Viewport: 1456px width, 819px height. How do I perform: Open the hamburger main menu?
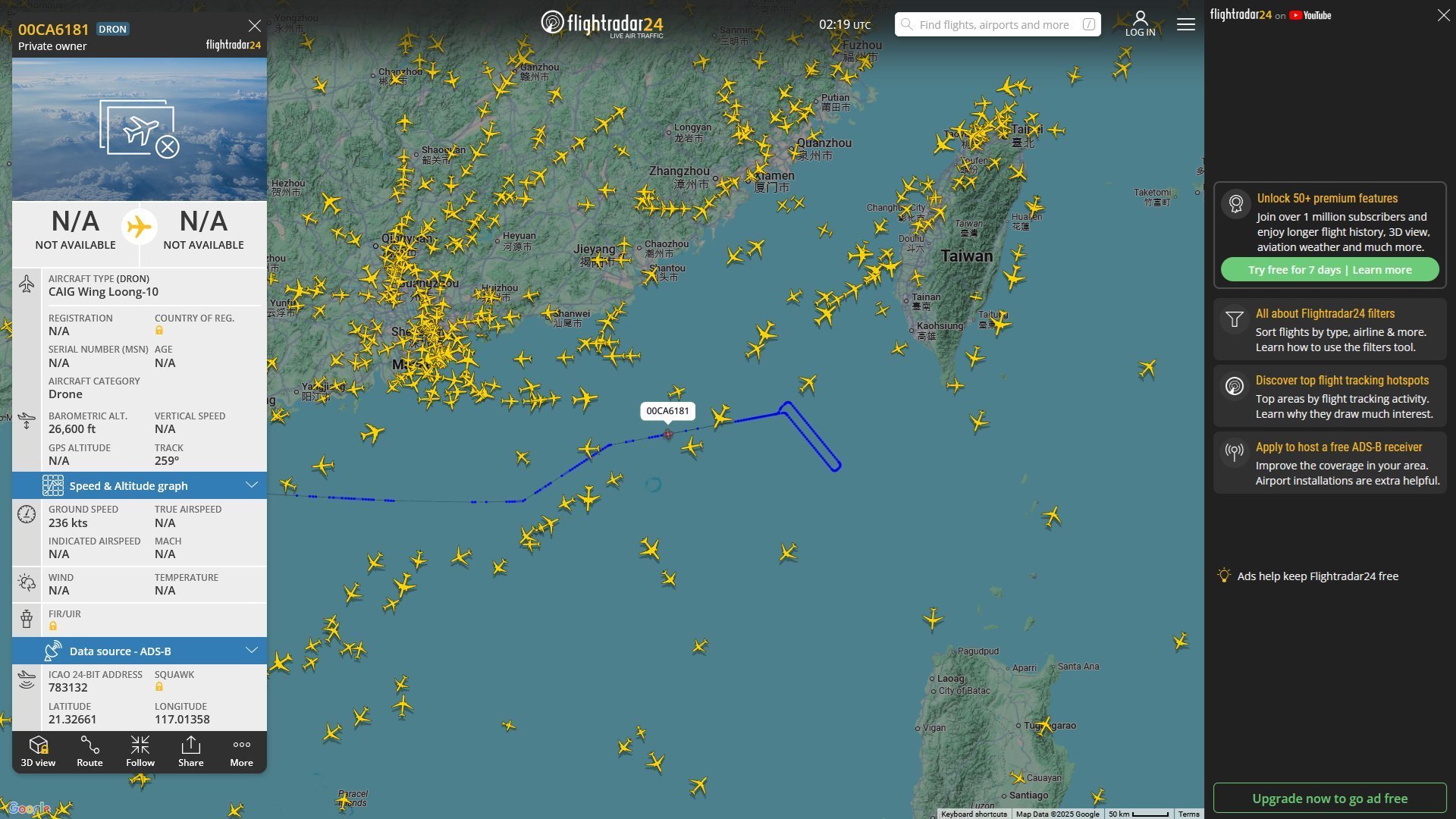coord(1186,24)
